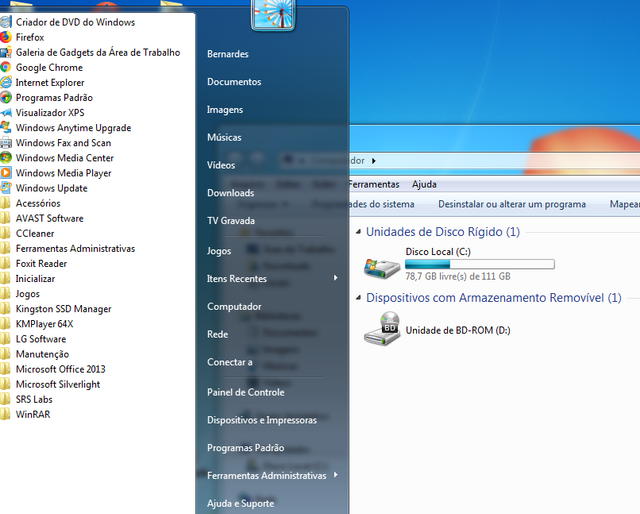Open TV Gravada from Start menu

(231, 220)
